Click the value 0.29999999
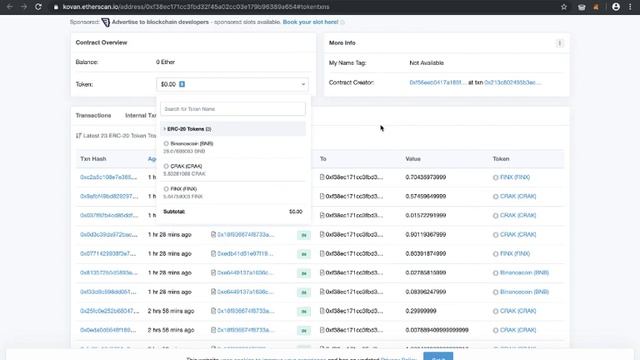 click(x=421, y=311)
